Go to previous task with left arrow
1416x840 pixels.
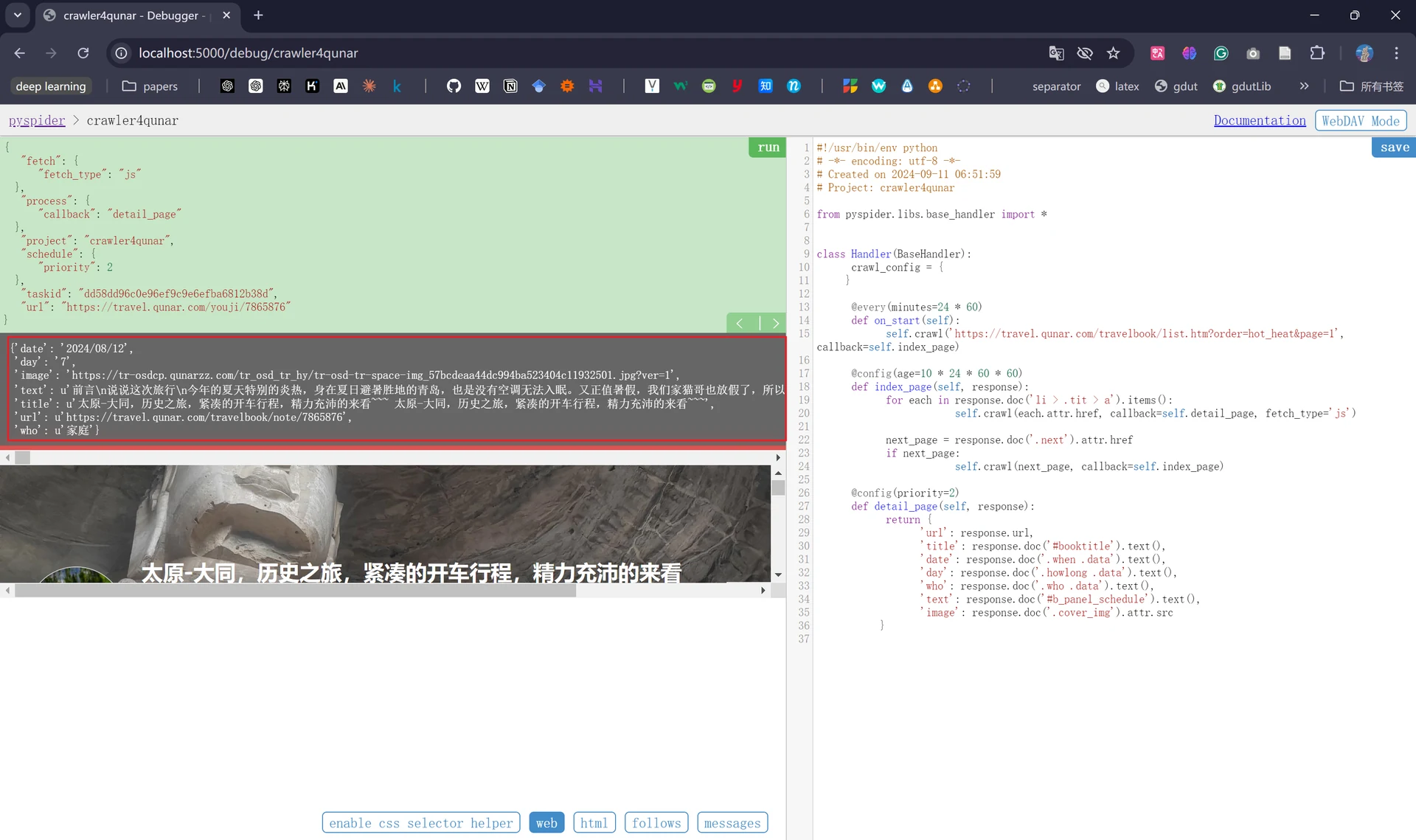click(x=740, y=323)
